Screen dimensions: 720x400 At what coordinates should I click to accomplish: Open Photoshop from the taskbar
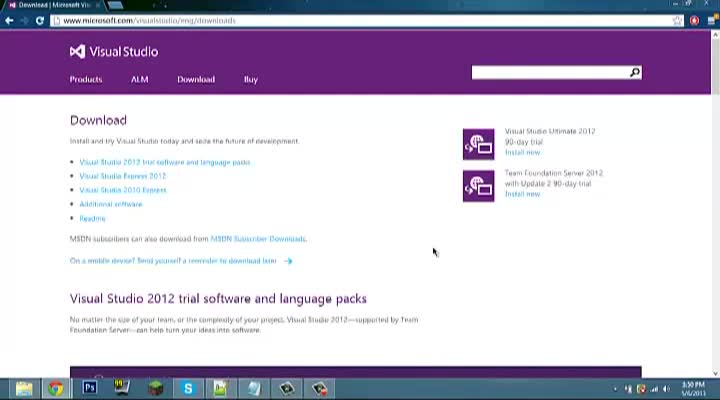click(90, 388)
